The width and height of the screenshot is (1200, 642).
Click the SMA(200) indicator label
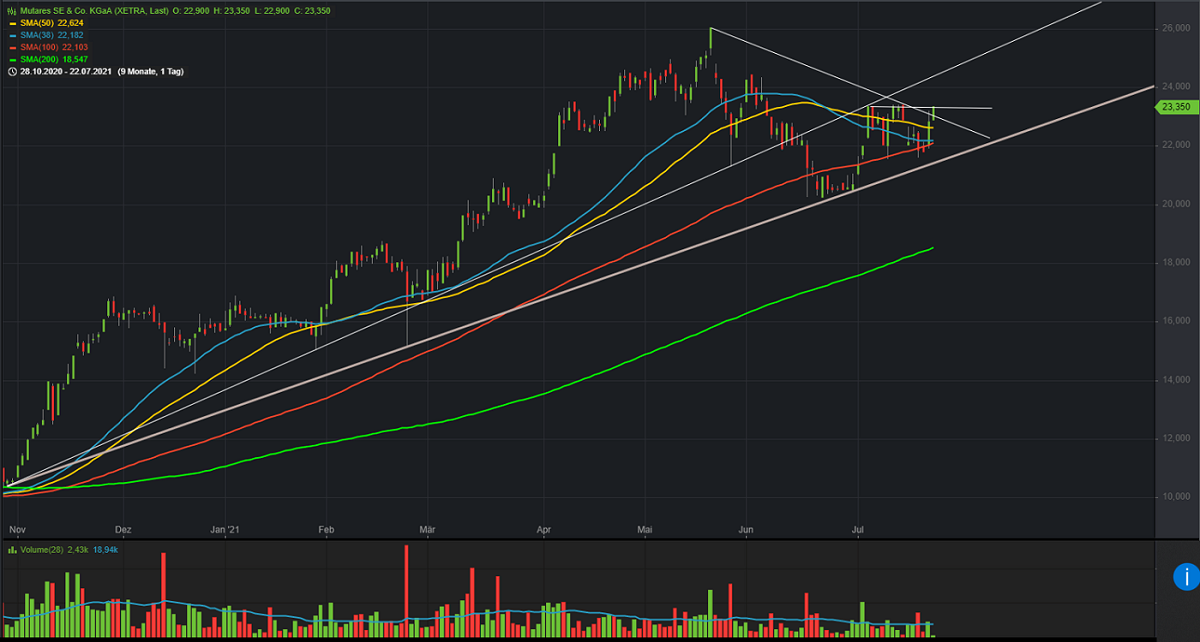[40, 59]
